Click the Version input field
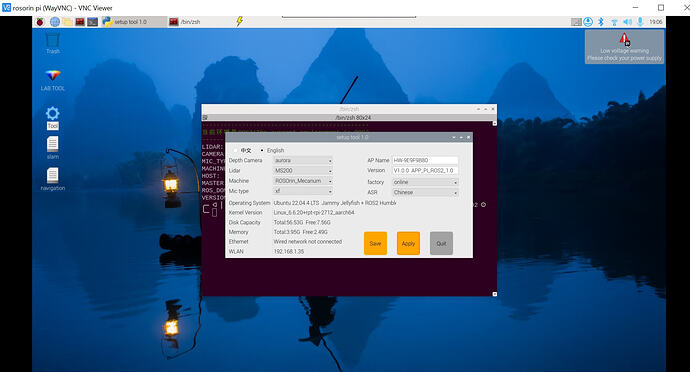 tap(425, 170)
